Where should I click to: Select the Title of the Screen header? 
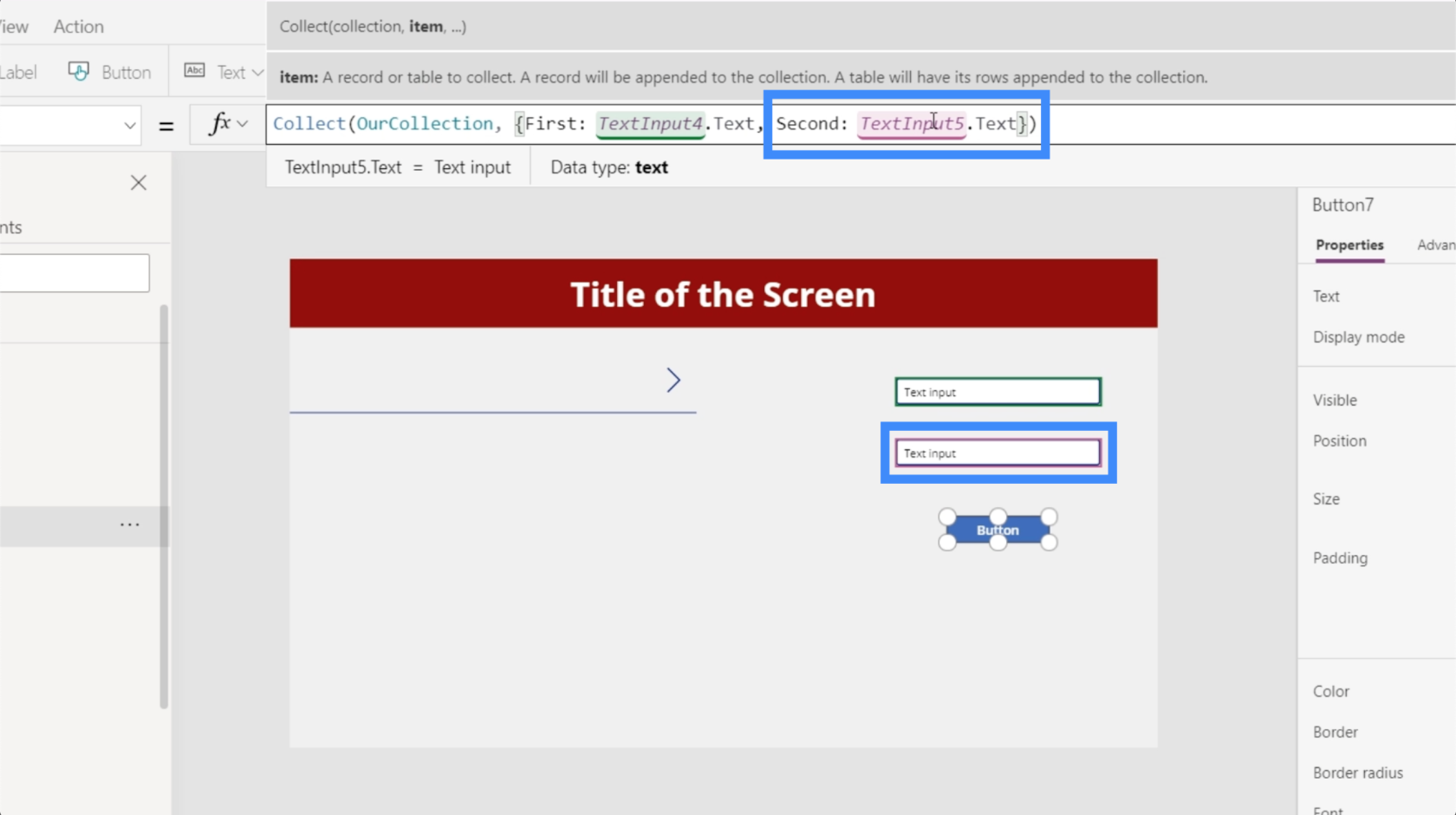click(723, 294)
